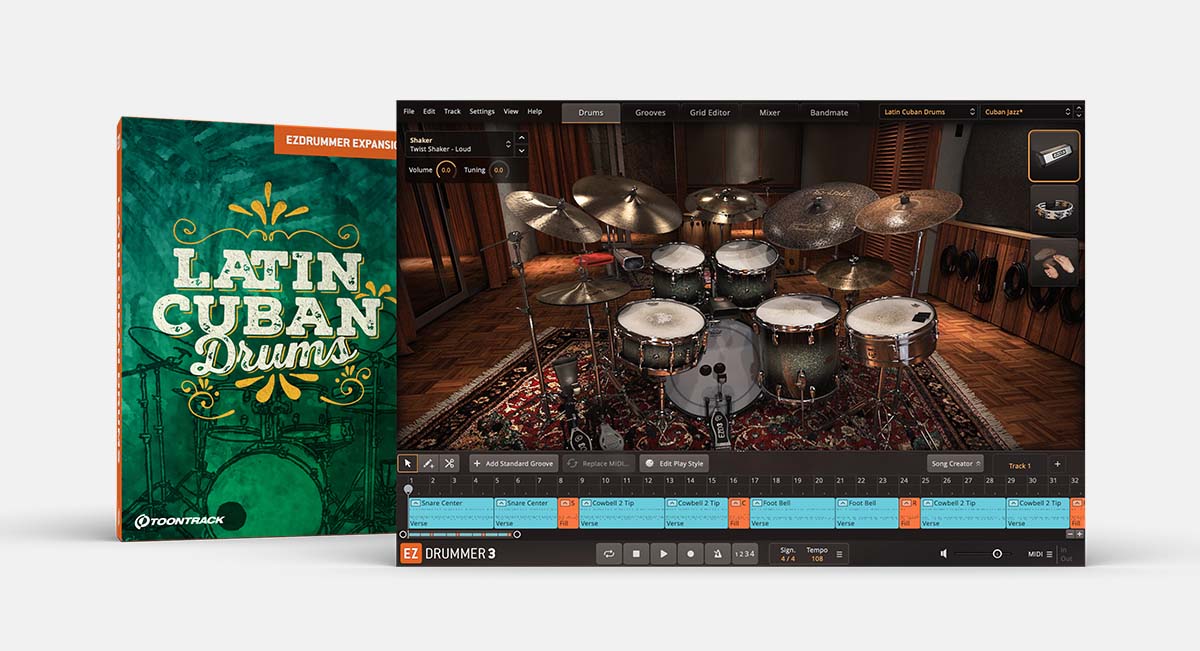Adjust the Volume knob

click(x=446, y=170)
